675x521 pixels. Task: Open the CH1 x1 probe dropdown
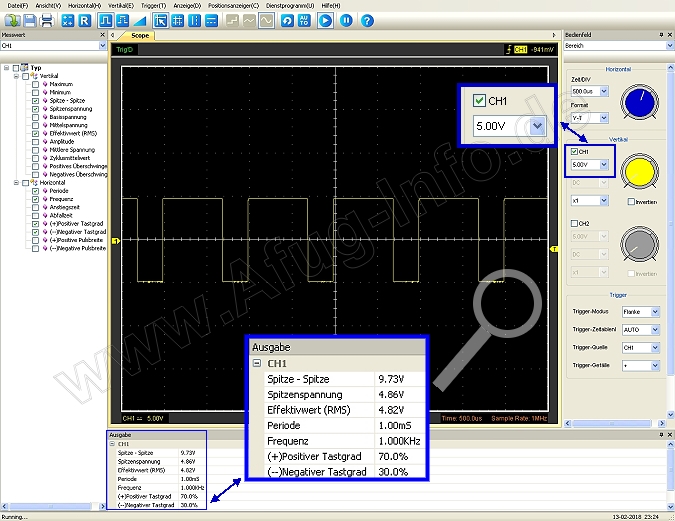[604, 200]
